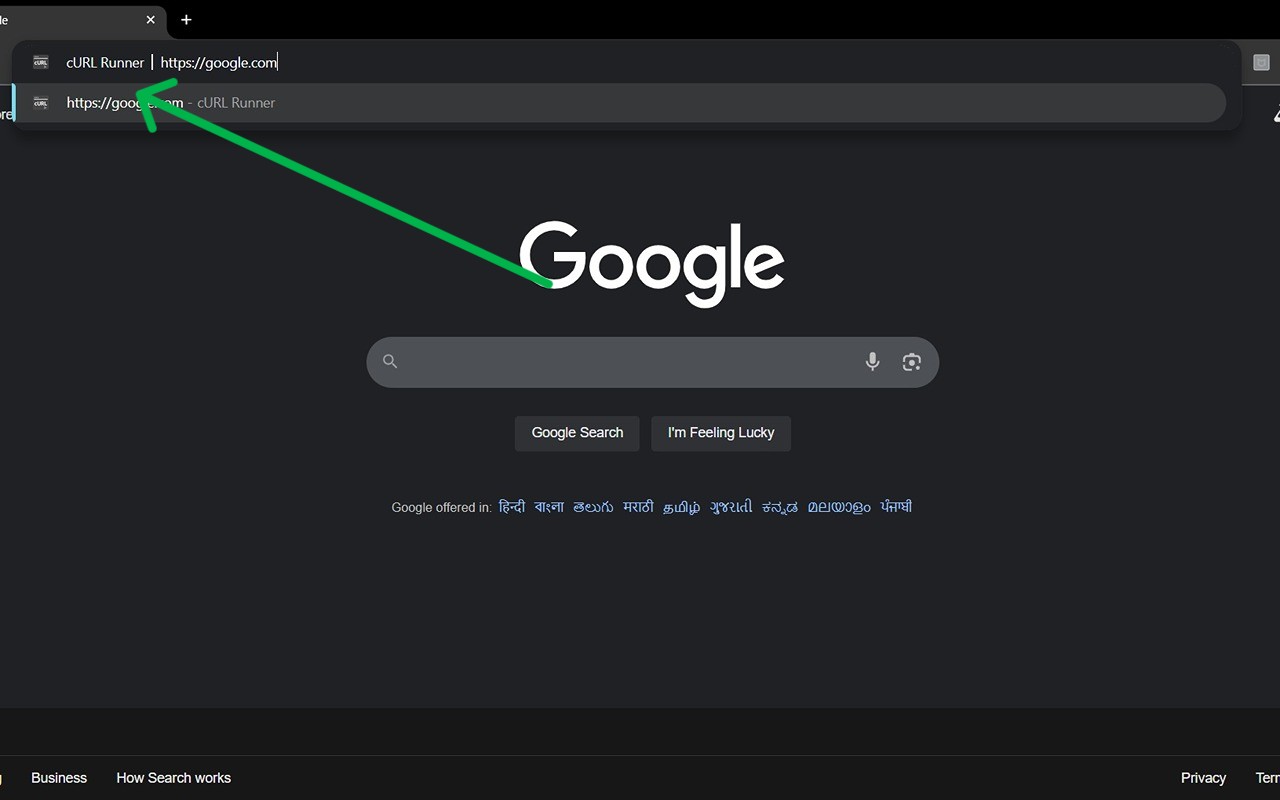This screenshot has width=1280, height=800.
Task: Switch Google to Telugu (తెలుగు)
Action: point(593,507)
